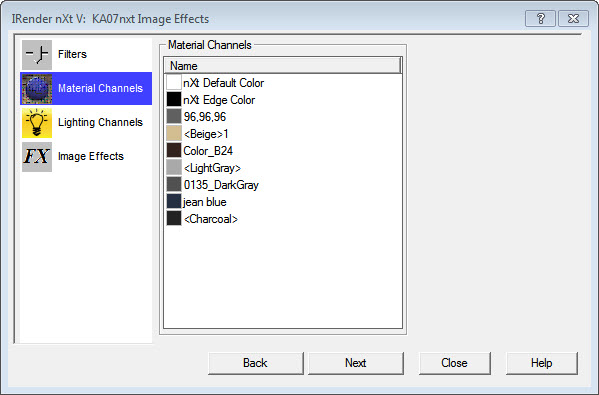Select the 'nXt Edge Color' row text

pyautogui.click(x=219, y=100)
